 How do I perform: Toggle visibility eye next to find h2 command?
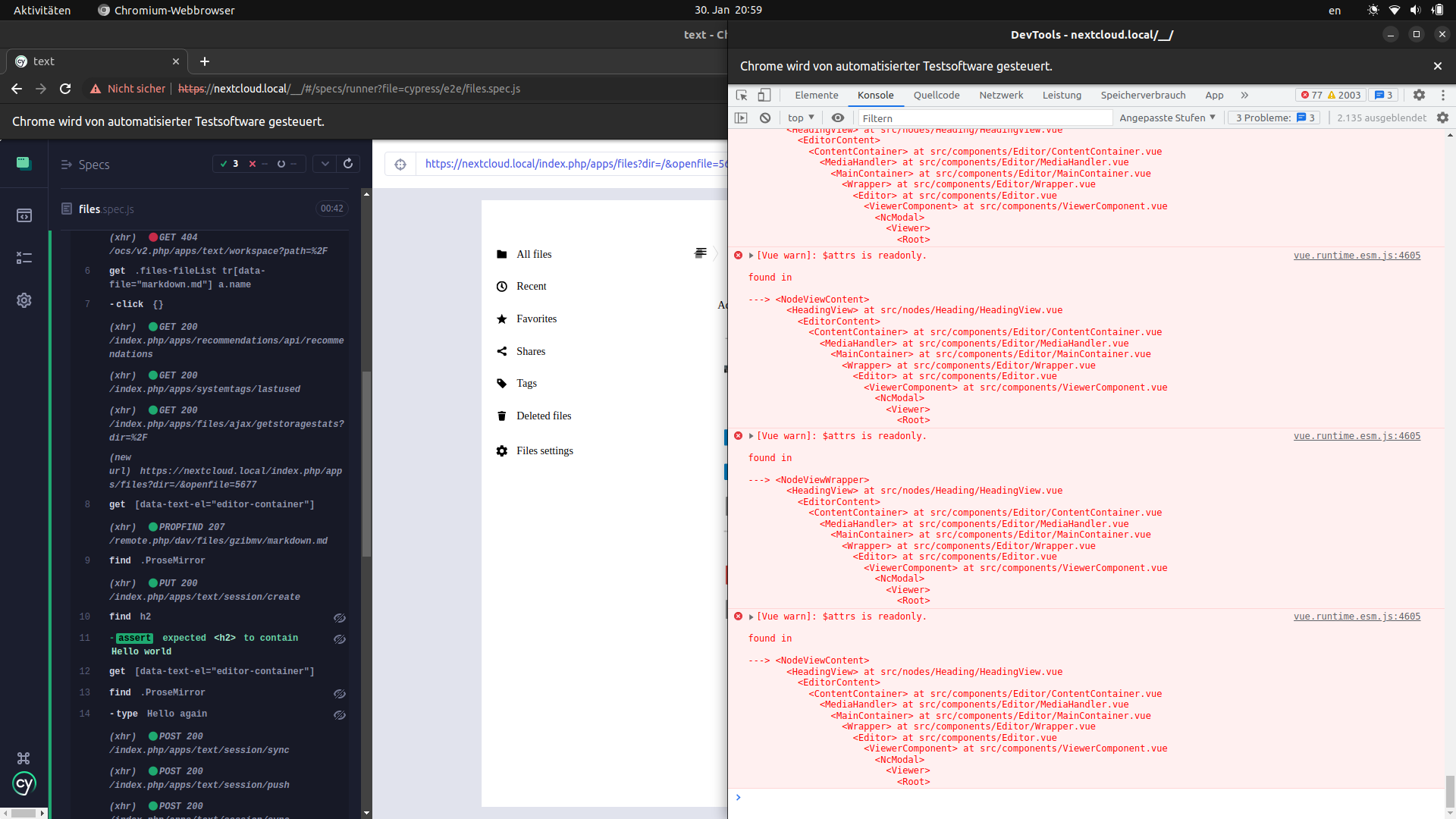point(340,618)
